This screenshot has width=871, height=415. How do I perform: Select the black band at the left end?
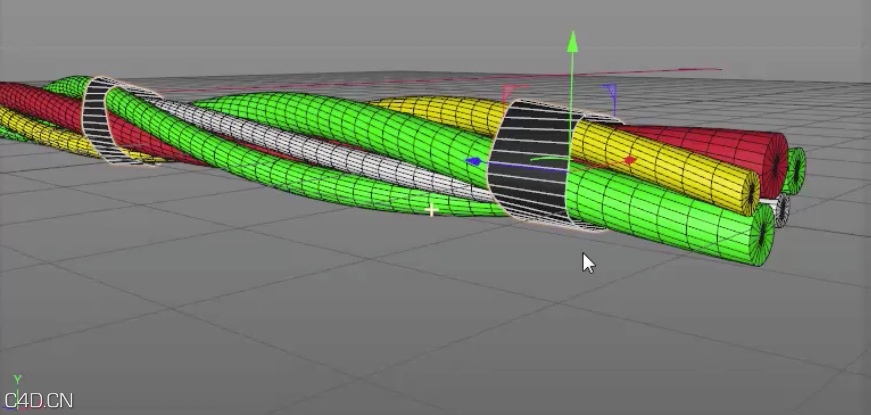[96, 121]
